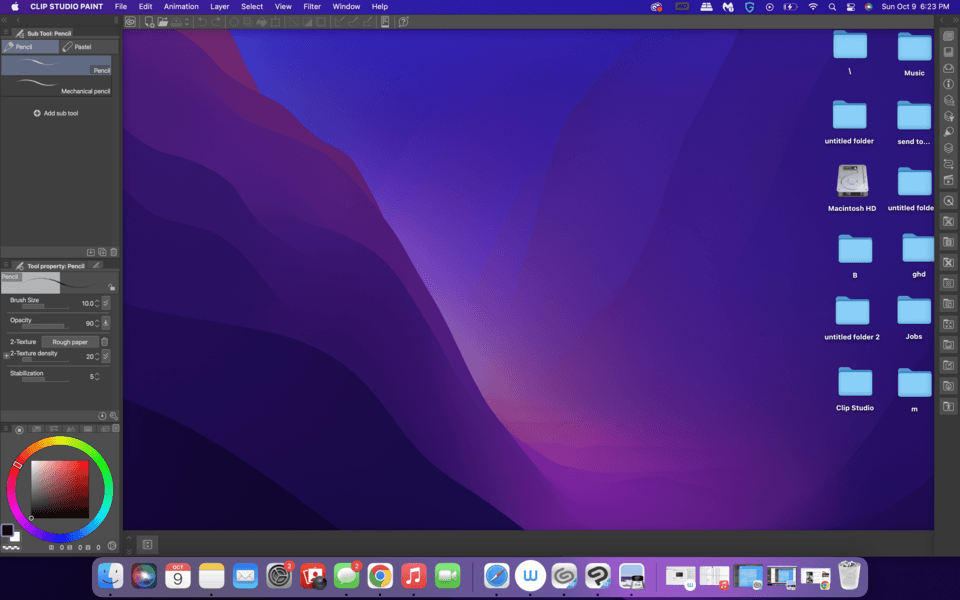Image resolution: width=960 pixels, height=600 pixels.
Task: Delete the 2-Texture using trash icon
Action: [105, 342]
